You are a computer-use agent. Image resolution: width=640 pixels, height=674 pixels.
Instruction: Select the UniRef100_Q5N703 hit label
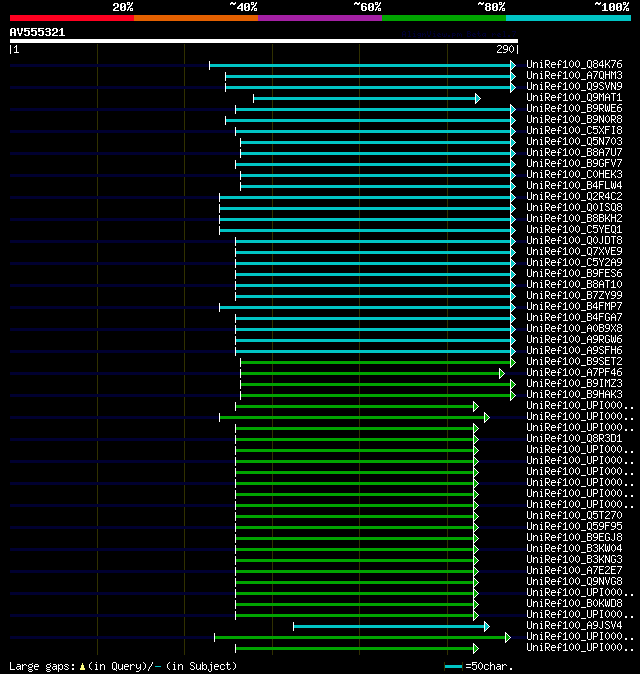(x=574, y=141)
